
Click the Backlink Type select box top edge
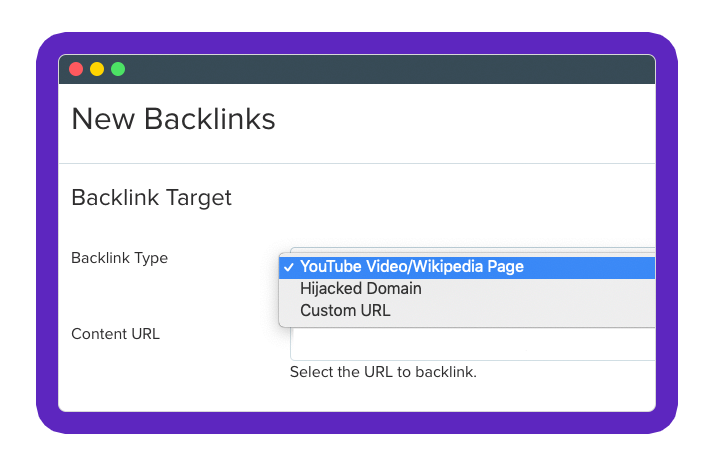[x=473, y=250]
